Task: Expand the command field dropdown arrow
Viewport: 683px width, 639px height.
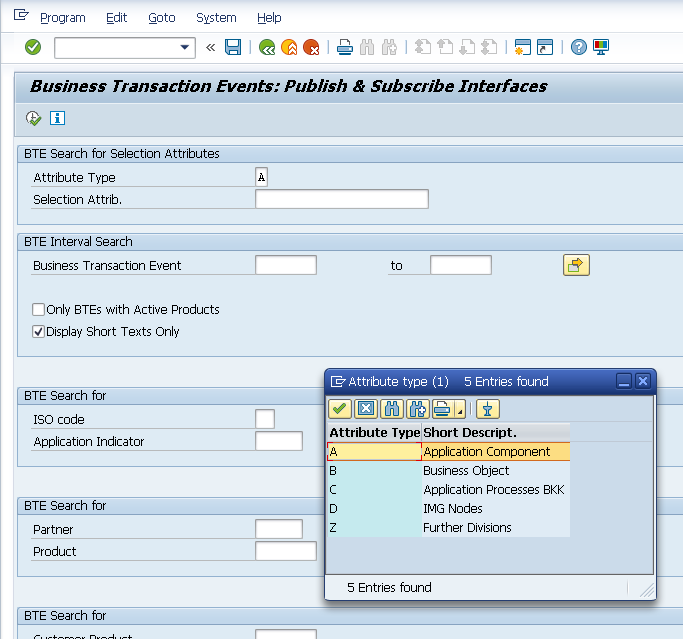Action: click(185, 47)
